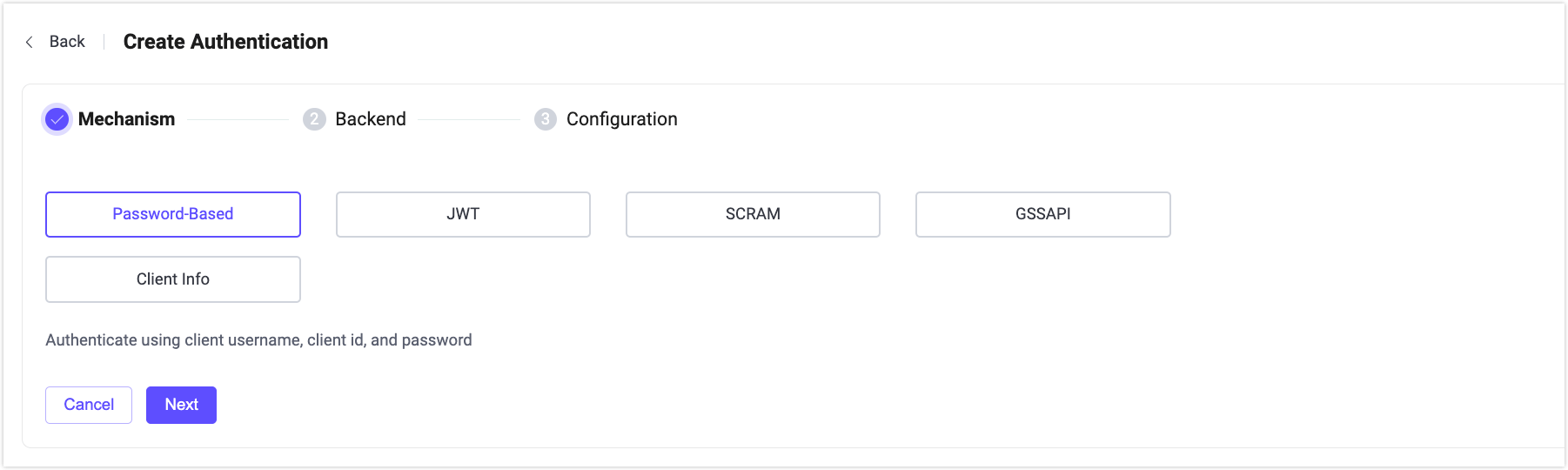Screen dimensions: 1568x470
Task: Select the SCRAM mechanism option
Action: [x=753, y=214]
